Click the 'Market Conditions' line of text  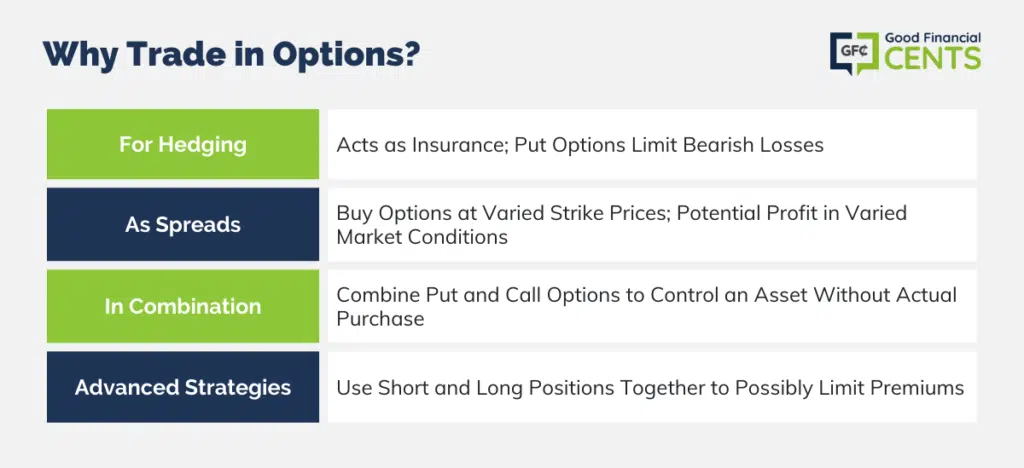coord(422,237)
